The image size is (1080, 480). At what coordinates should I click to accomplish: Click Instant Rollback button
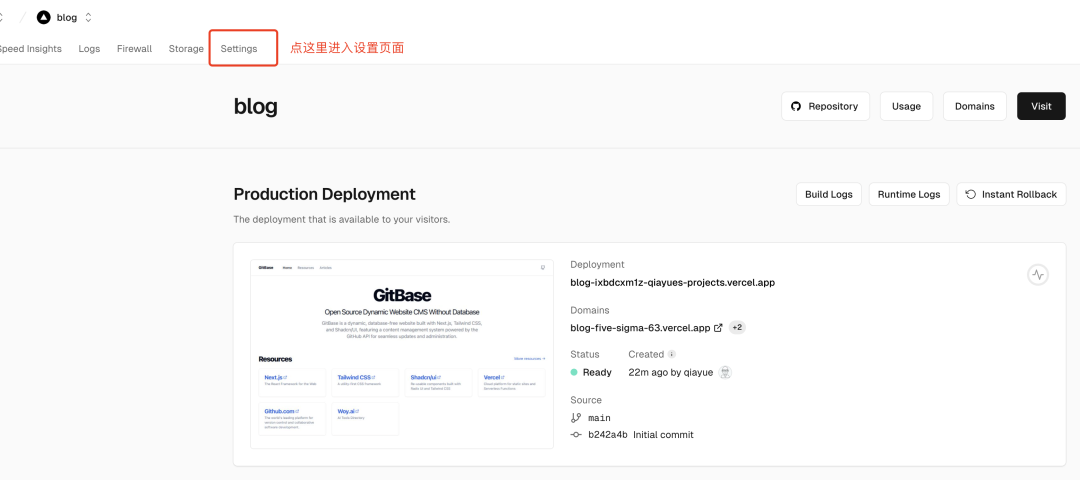(x=1011, y=194)
